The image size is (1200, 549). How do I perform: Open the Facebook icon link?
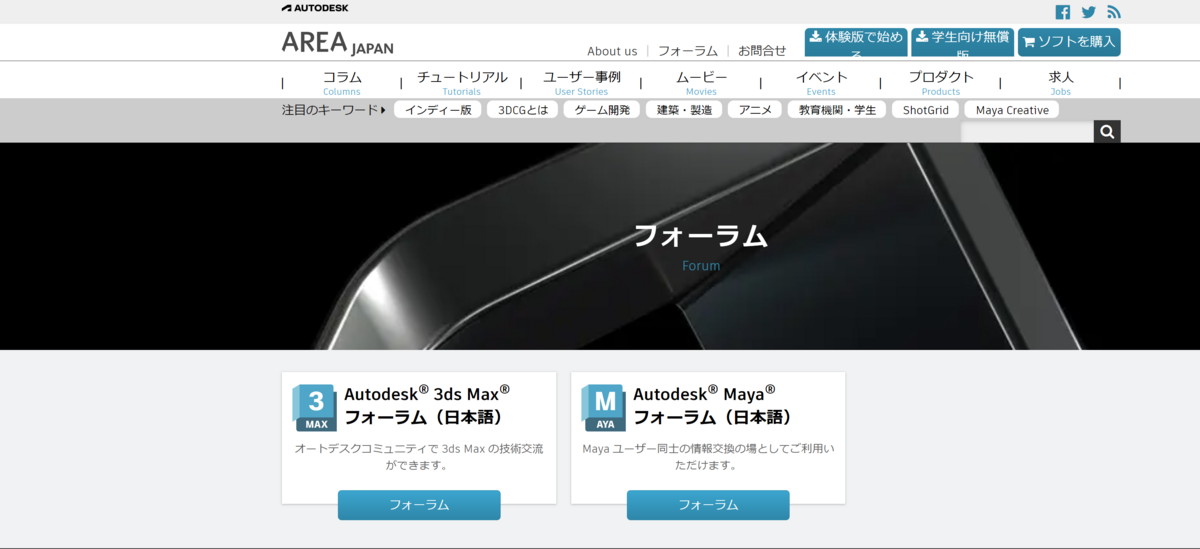pyautogui.click(x=1062, y=12)
